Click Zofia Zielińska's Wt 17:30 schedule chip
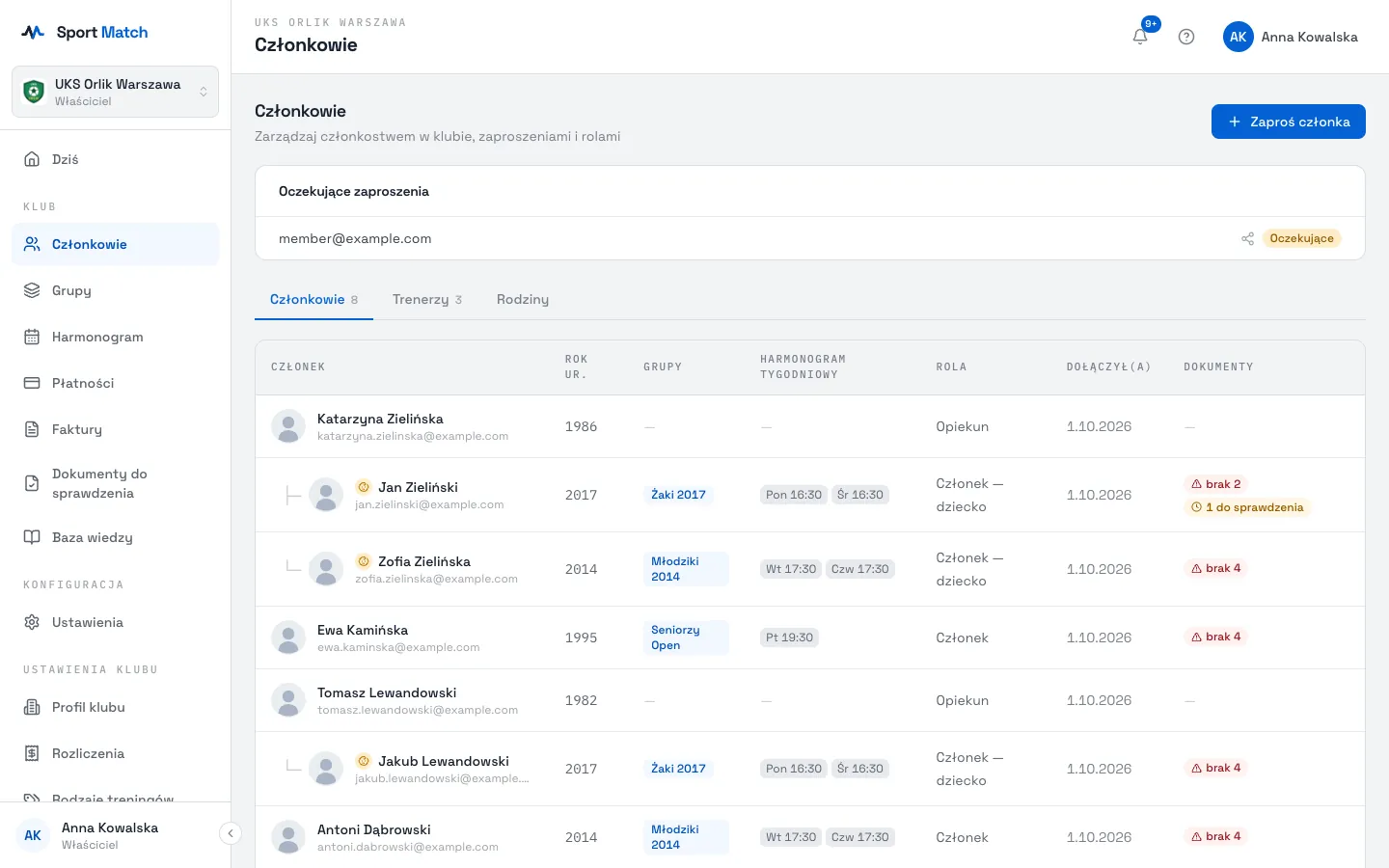Image resolution: width=1389 pixels, height=868 pixels. (x=791, y=569)
